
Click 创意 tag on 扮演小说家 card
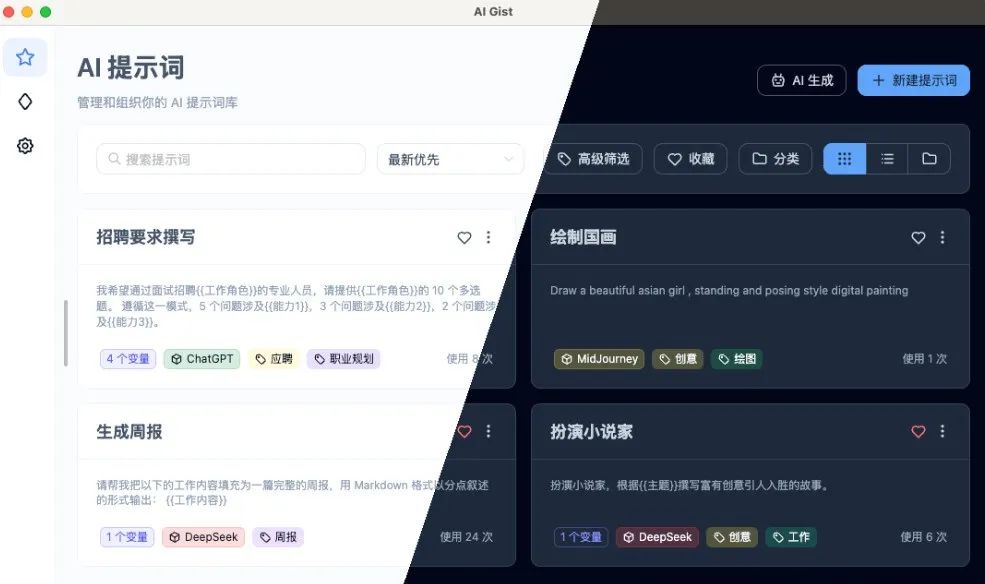click(x=732, y=537)
